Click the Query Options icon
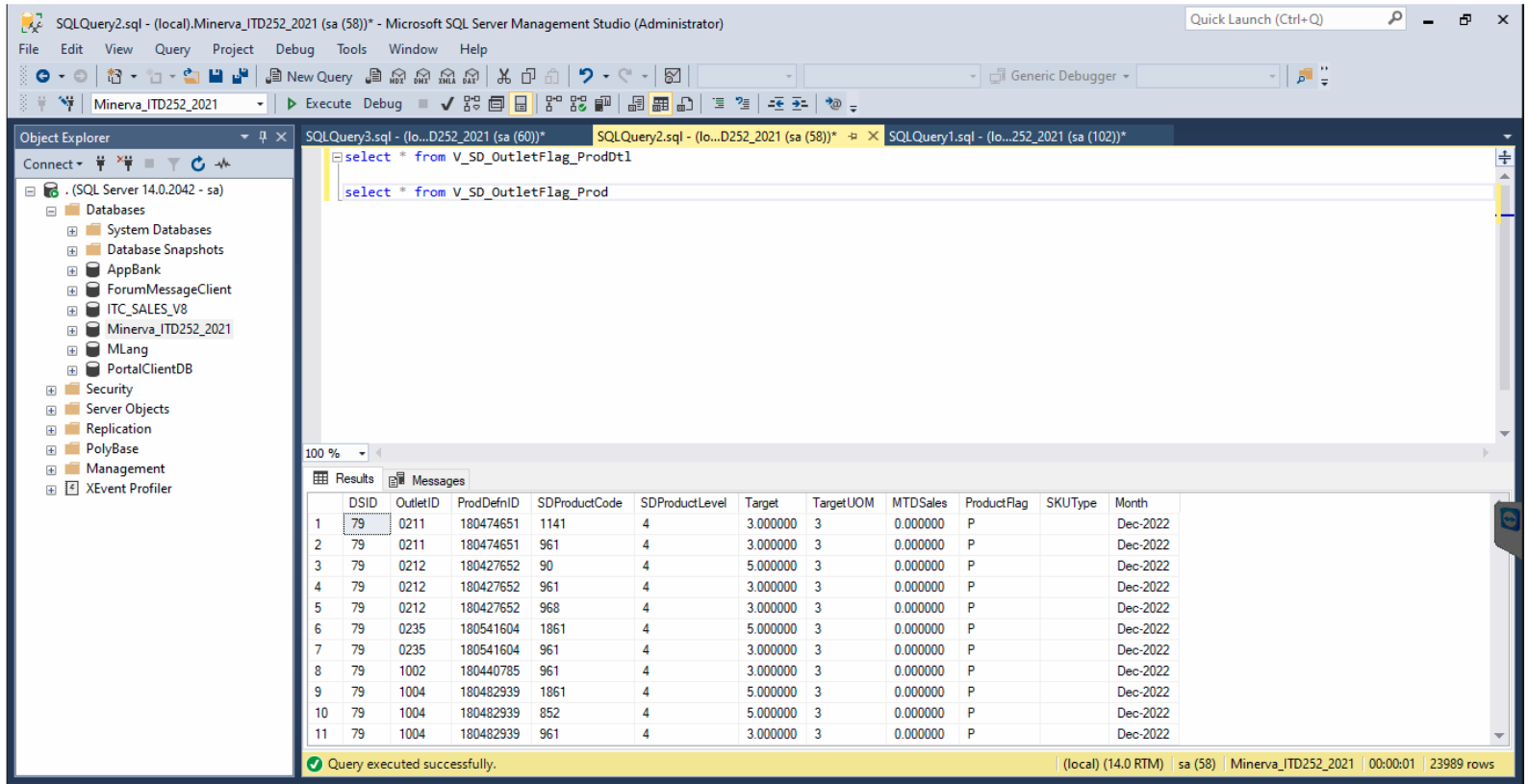Screen dimensions: 1529x784 pos(497,103)
